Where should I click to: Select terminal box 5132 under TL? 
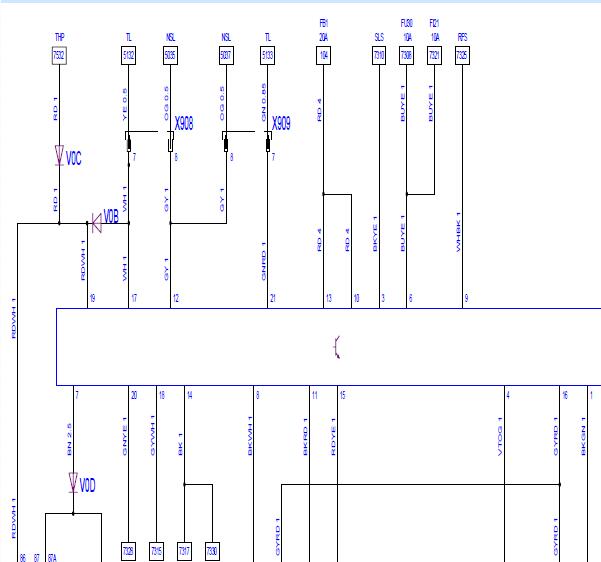click(x=128, y=56)
